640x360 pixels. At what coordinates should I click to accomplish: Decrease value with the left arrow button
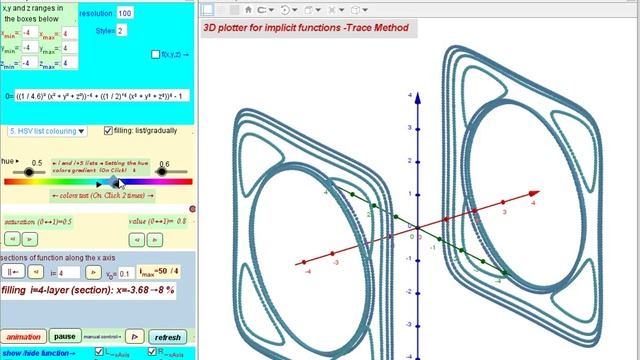(137, 240)
